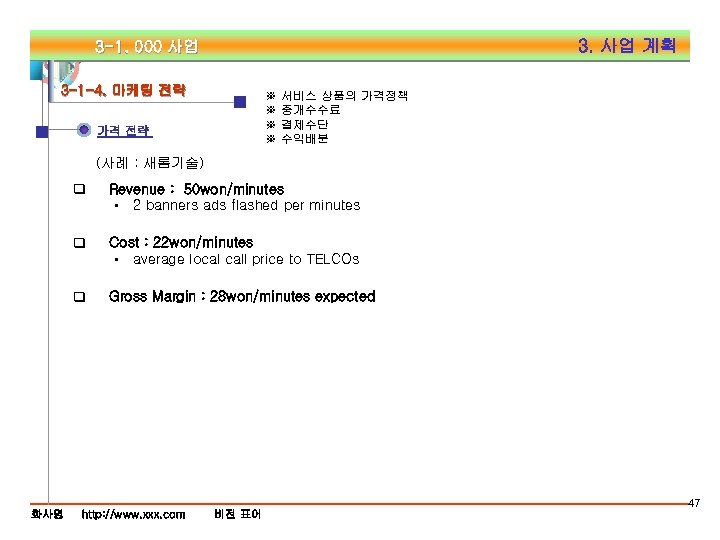Click the page number 47

(694, 503)
